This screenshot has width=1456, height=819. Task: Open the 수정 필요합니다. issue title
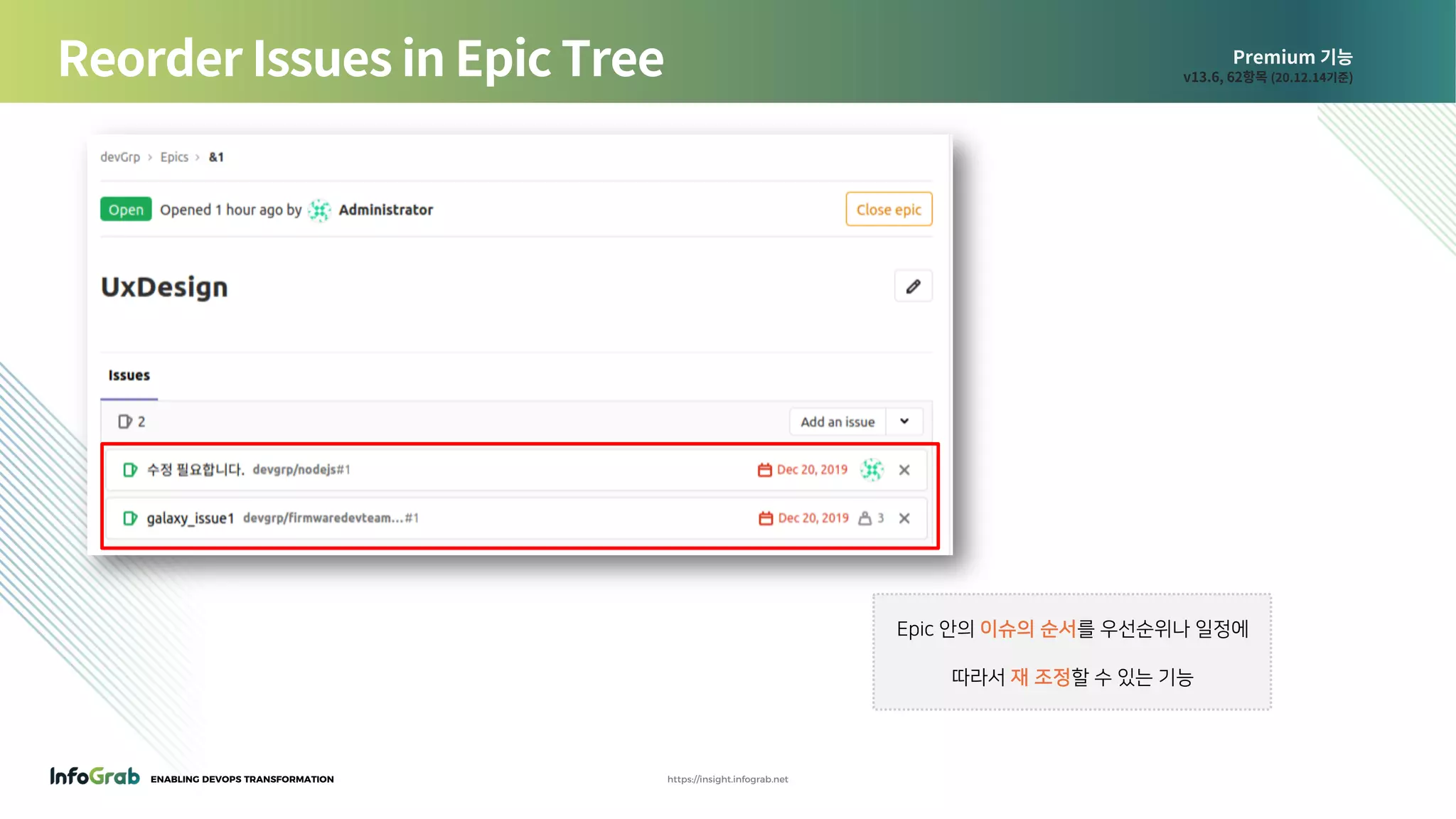point(196,470)
